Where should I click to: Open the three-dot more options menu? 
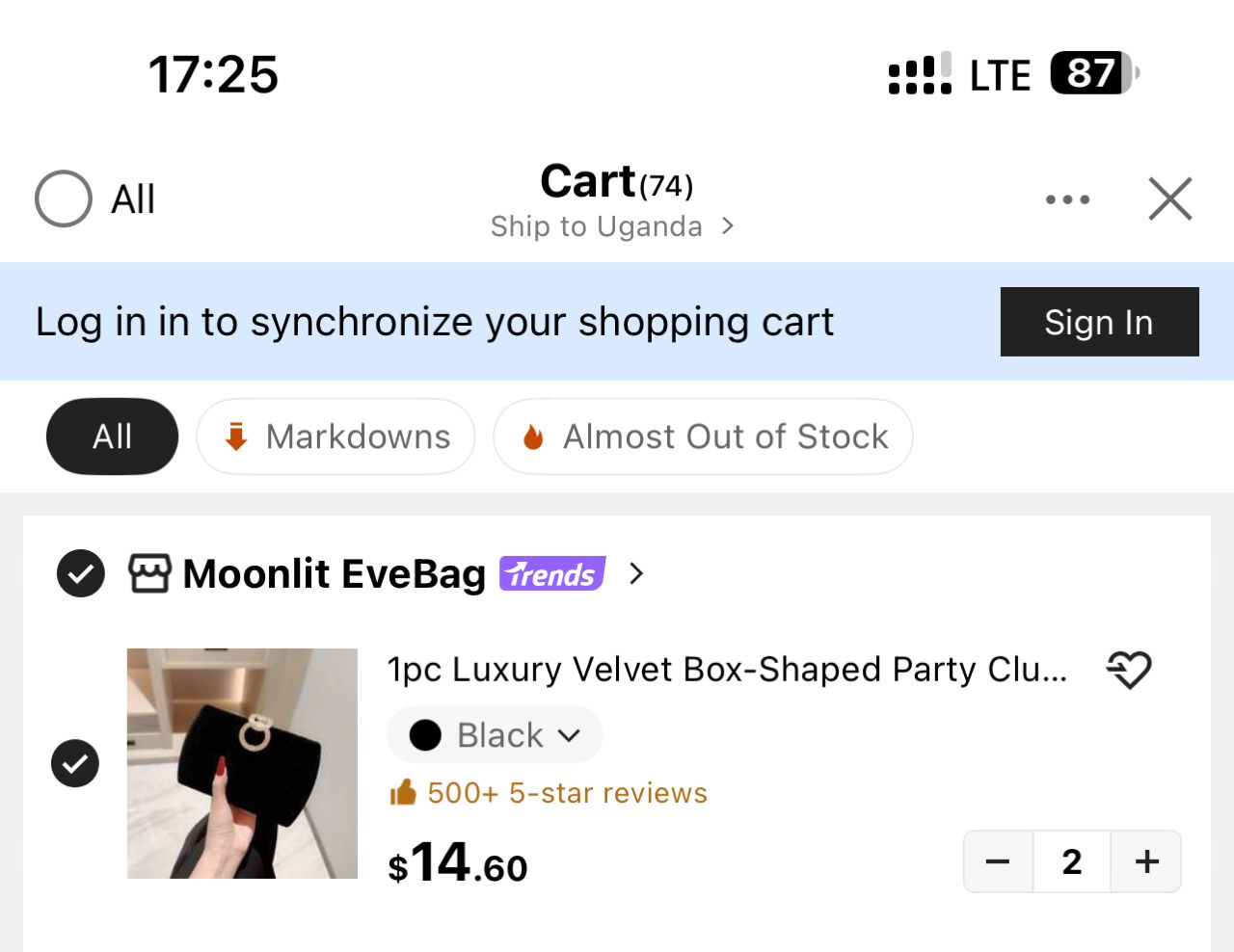pos(1067,199)
